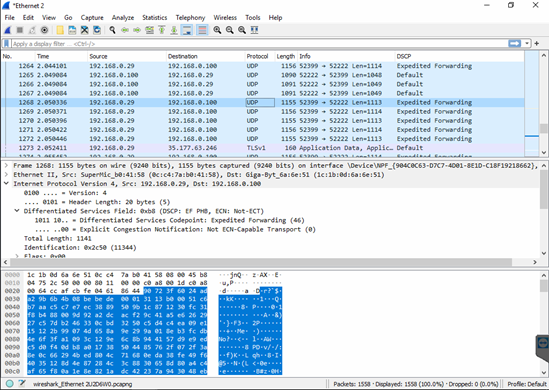Reset text to normal size

tap(242, 30)
